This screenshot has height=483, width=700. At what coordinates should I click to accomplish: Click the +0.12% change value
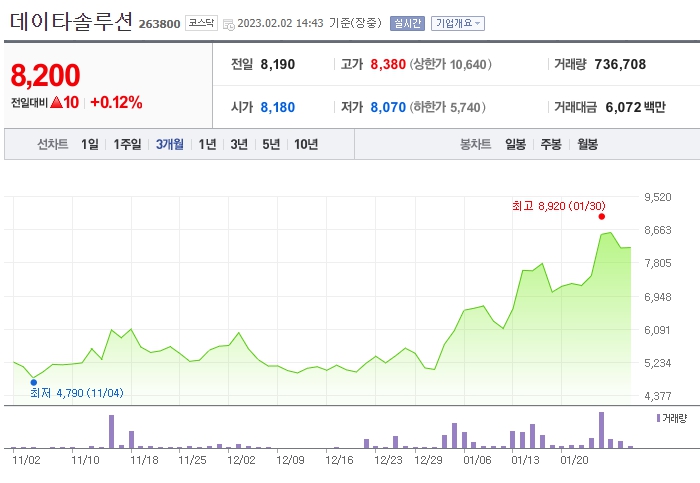point(116,102)
